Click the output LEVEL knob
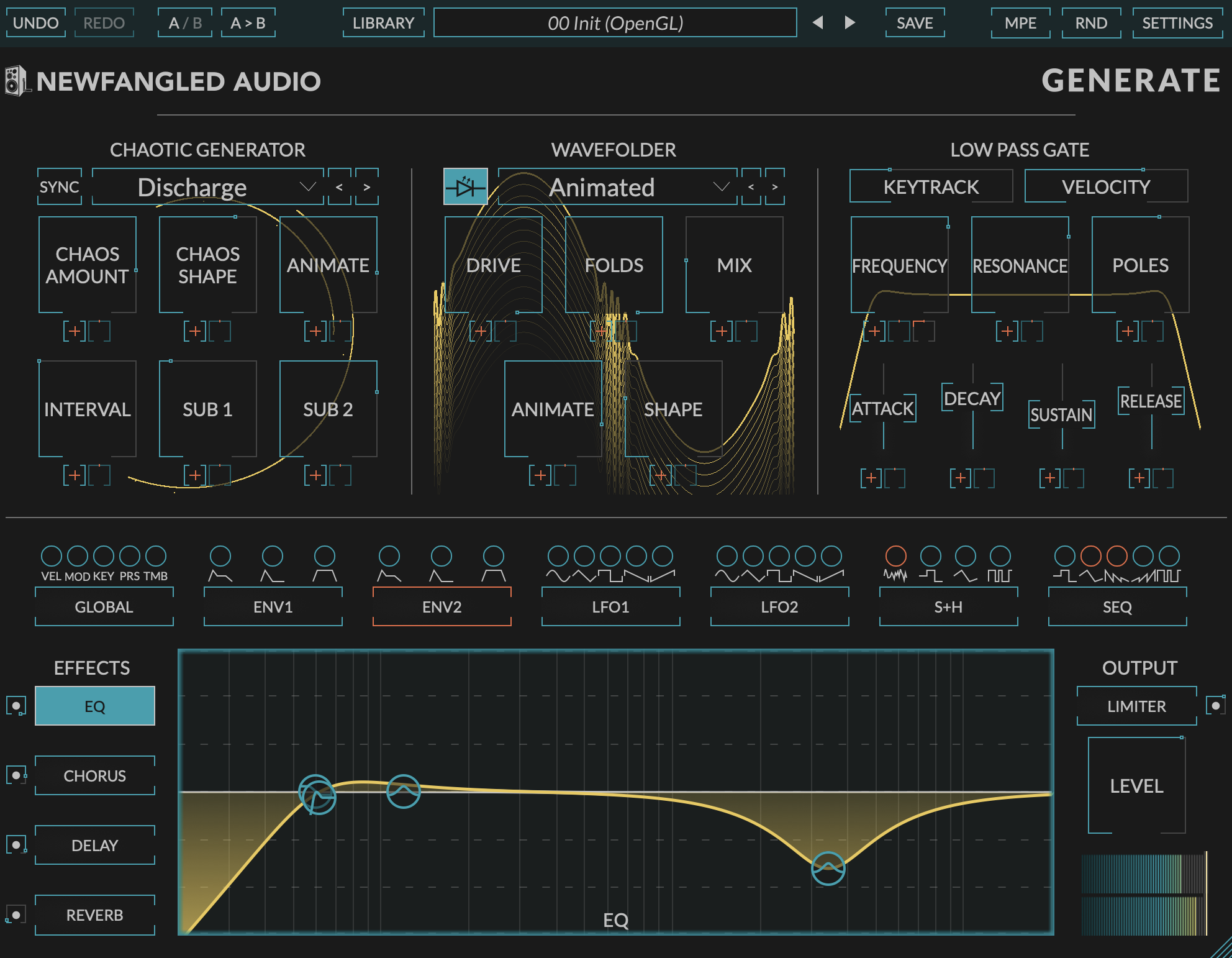This screenshot has width=1232, height=958. [x=1136, y=785]
